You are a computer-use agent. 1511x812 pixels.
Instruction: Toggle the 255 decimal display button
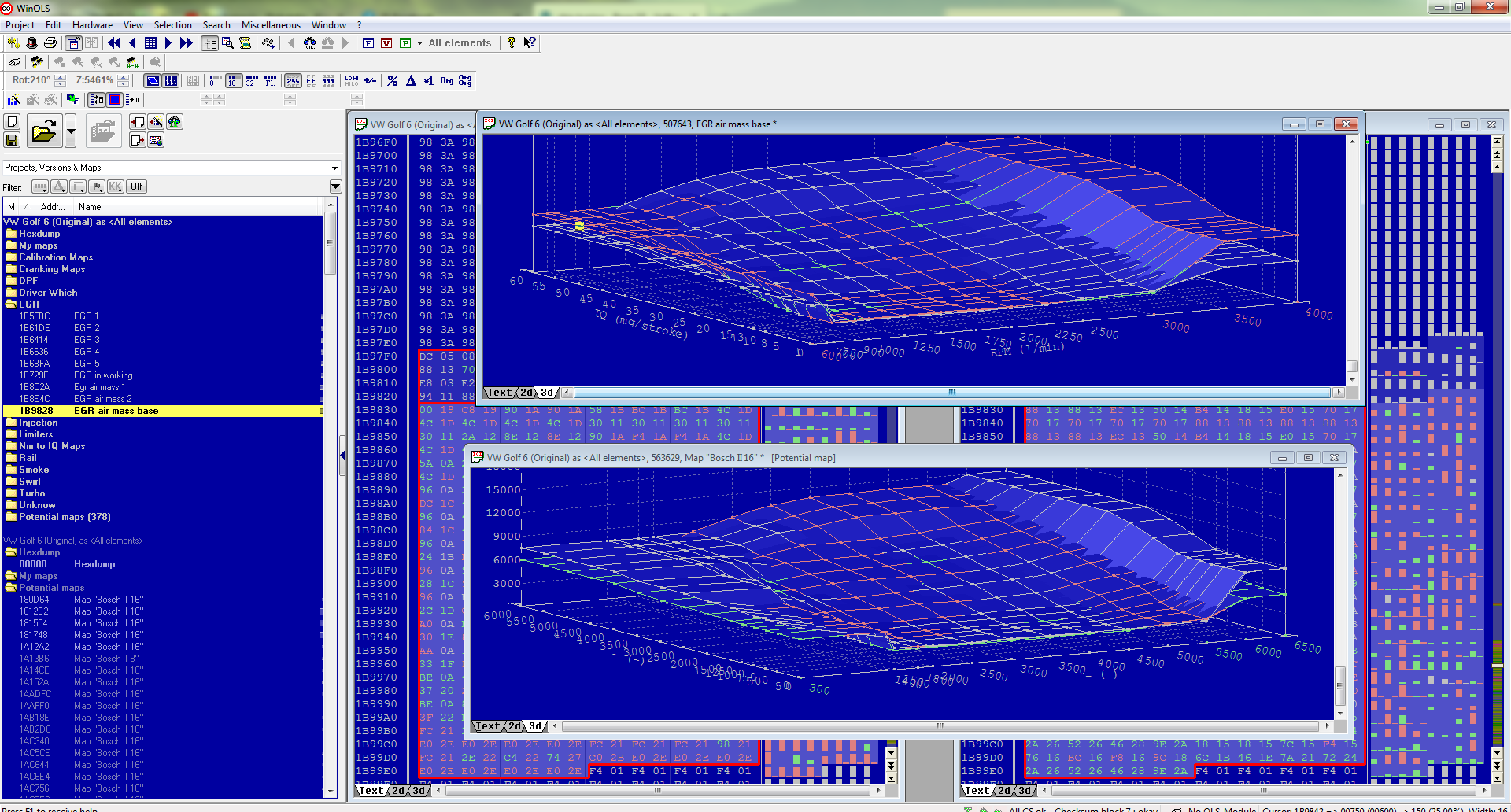[293, 80]
